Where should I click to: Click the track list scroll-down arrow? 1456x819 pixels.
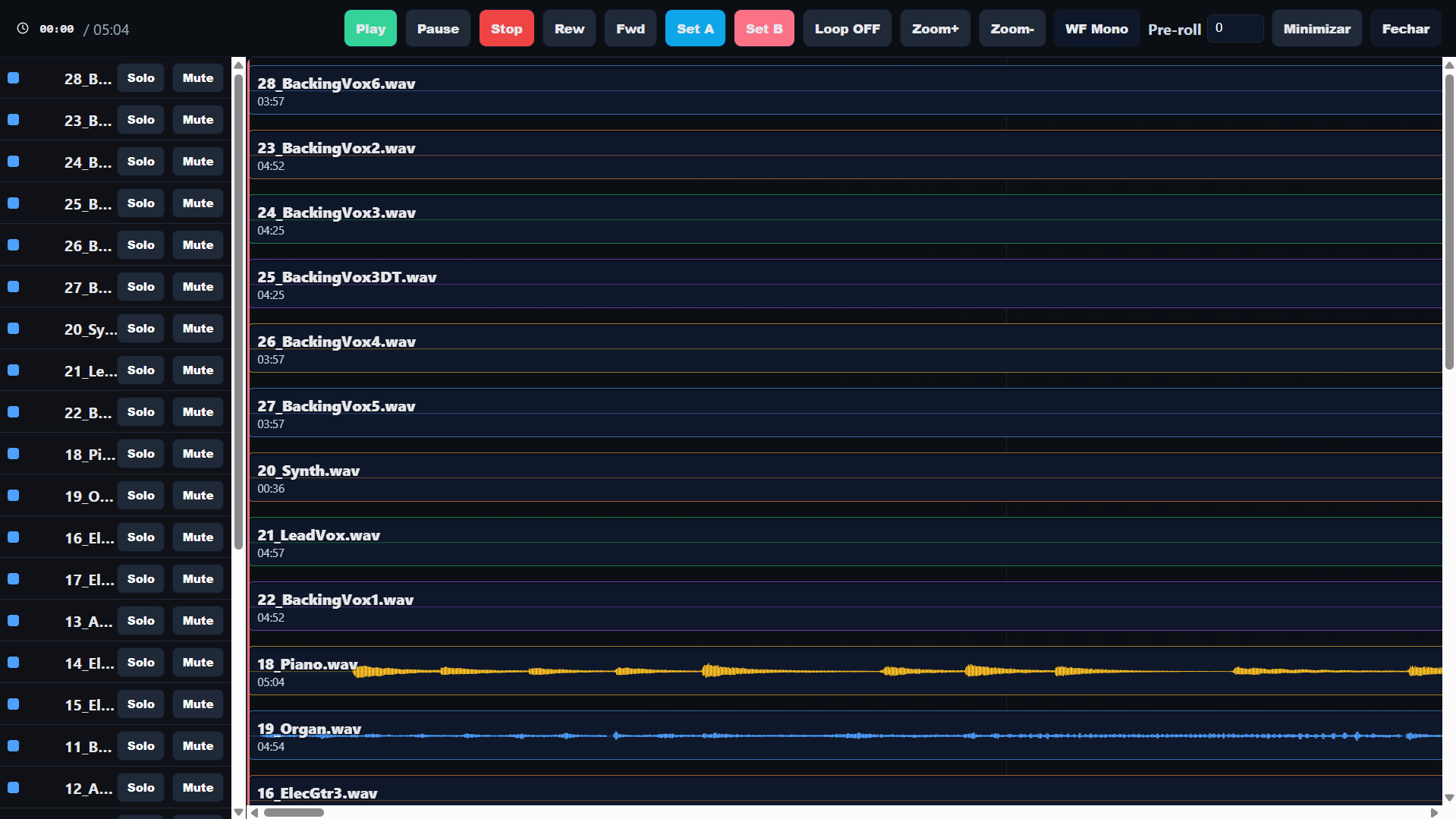(238, 812)
